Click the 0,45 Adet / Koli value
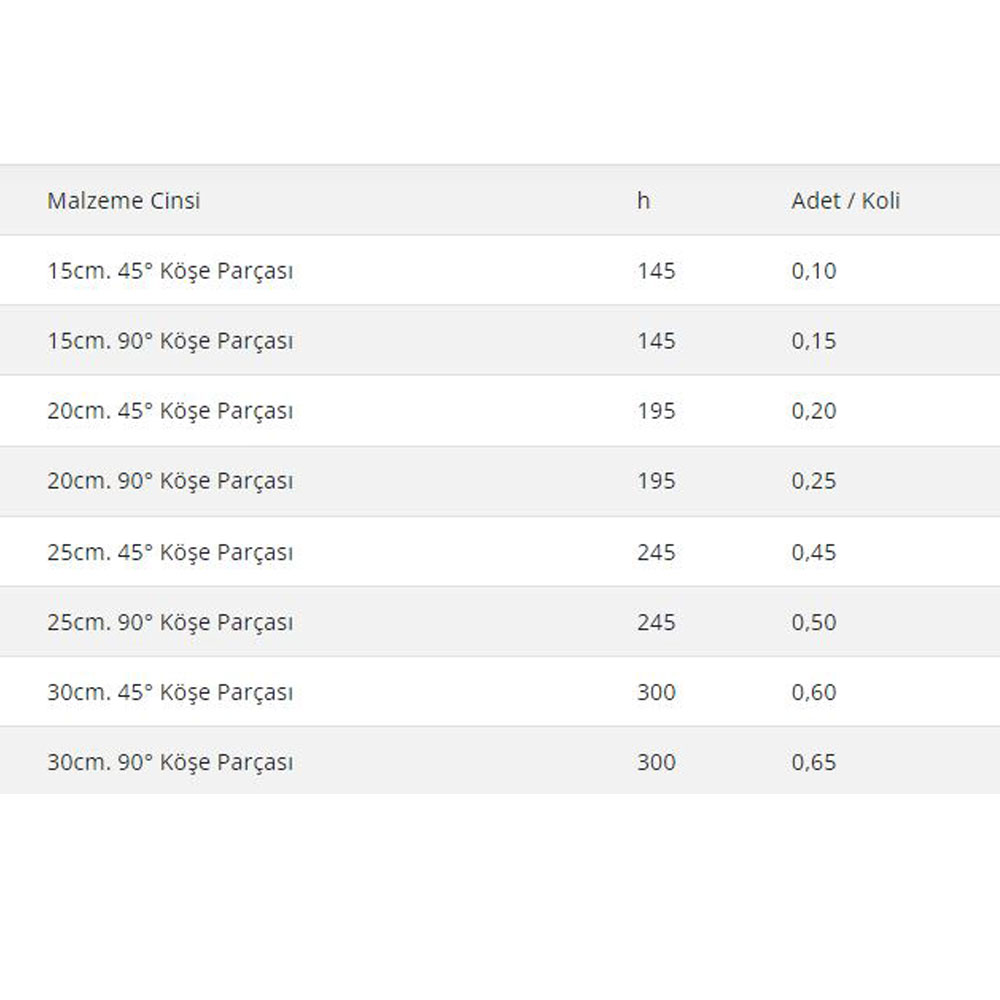The width and height of the screenshot is (1000, 1000). 814,552
